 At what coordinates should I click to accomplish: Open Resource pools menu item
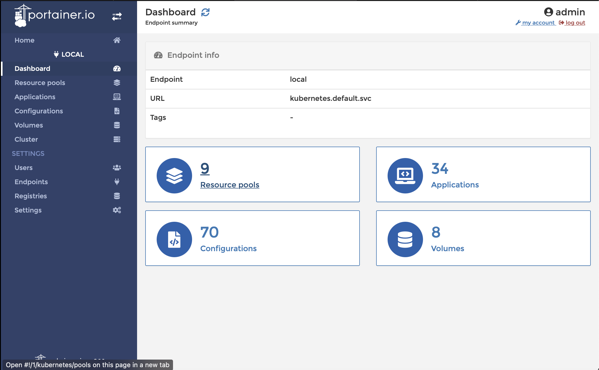[40, 83]
